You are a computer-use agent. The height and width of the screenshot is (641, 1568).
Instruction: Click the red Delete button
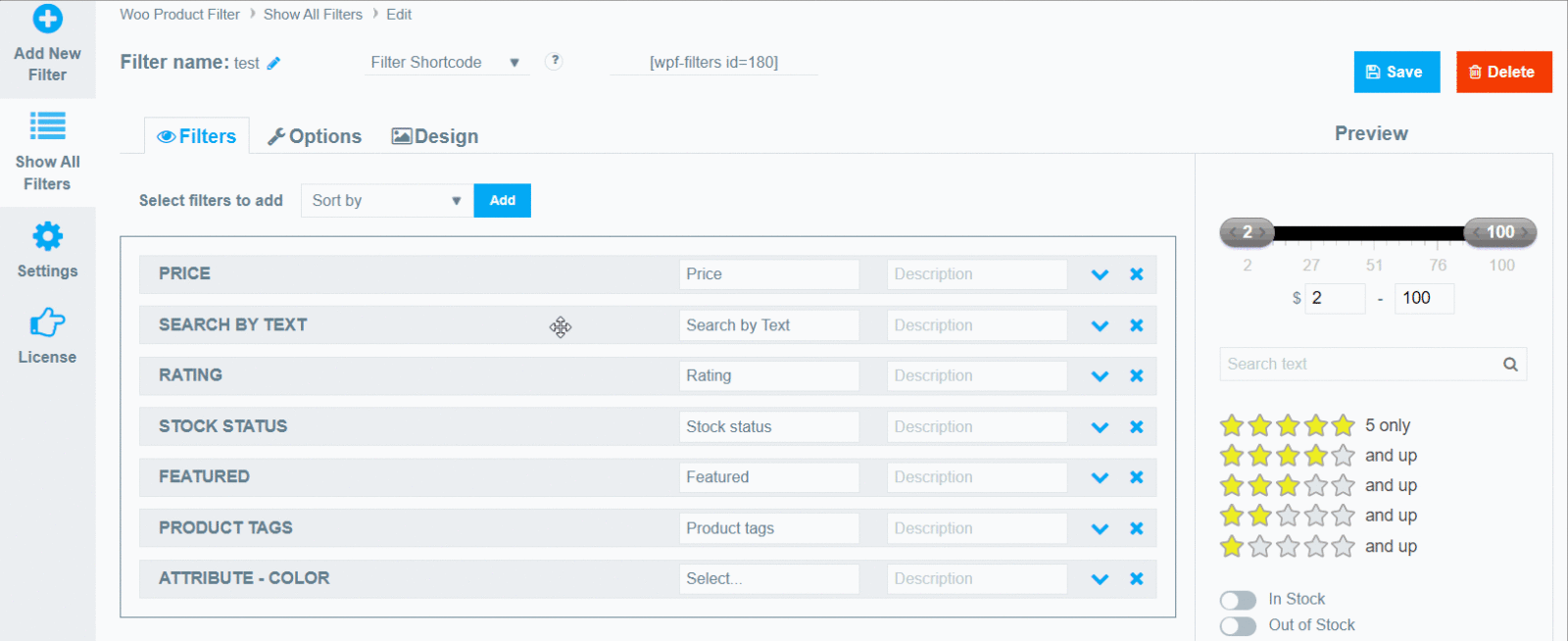pos(1503,73)
